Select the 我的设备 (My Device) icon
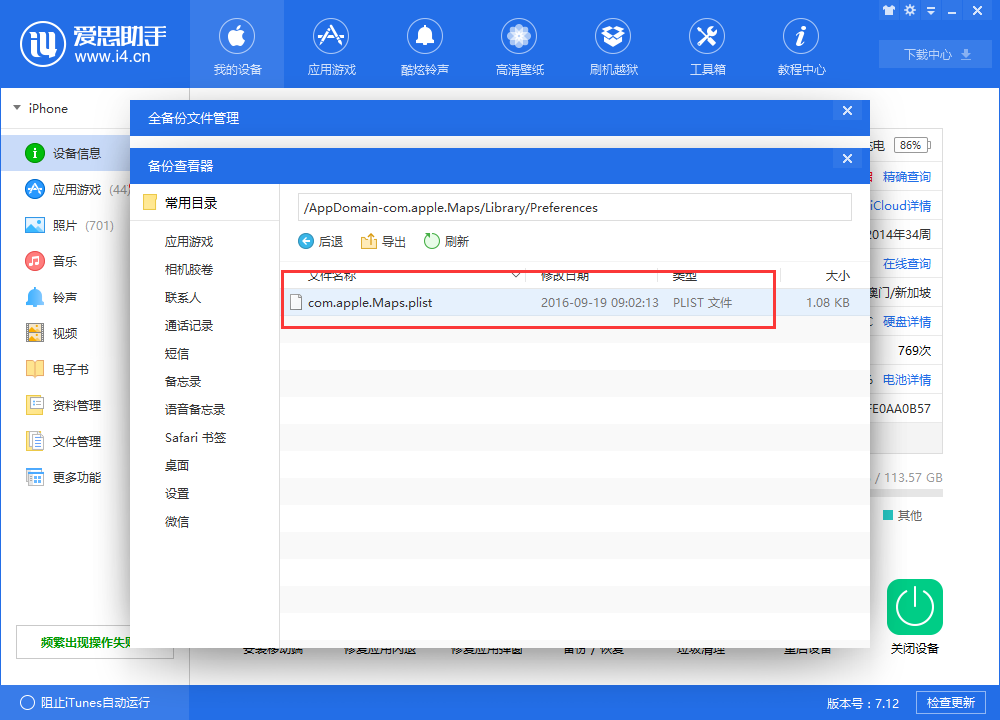 point(237,45)
